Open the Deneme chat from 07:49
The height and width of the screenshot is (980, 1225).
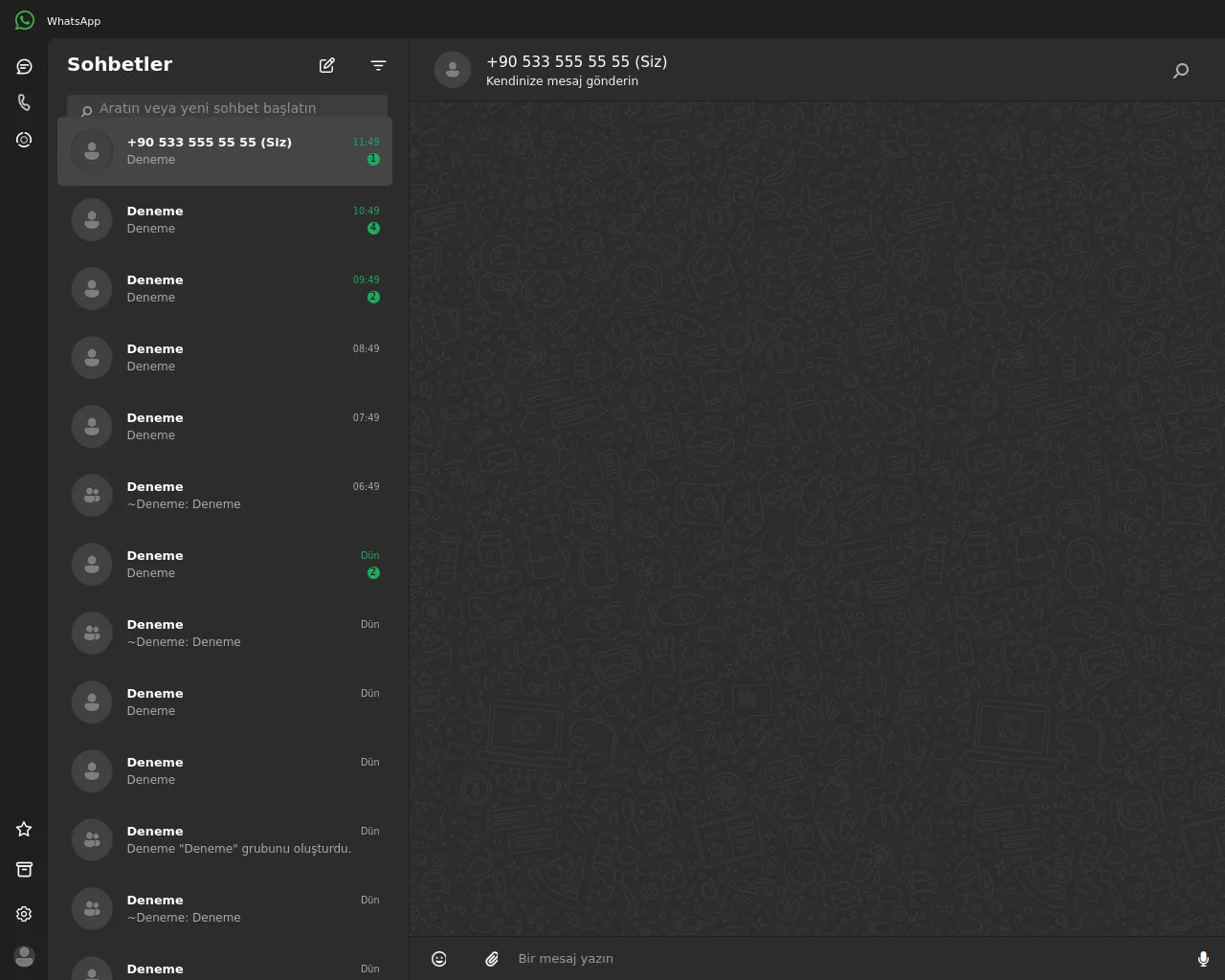click(225, 427)
